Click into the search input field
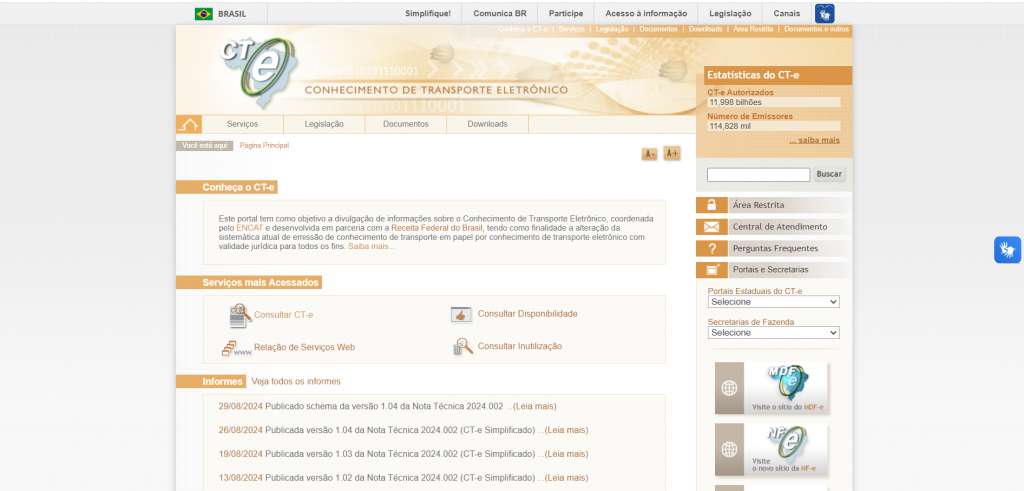The image size is (1024, 491). click(x=758, y=175)
